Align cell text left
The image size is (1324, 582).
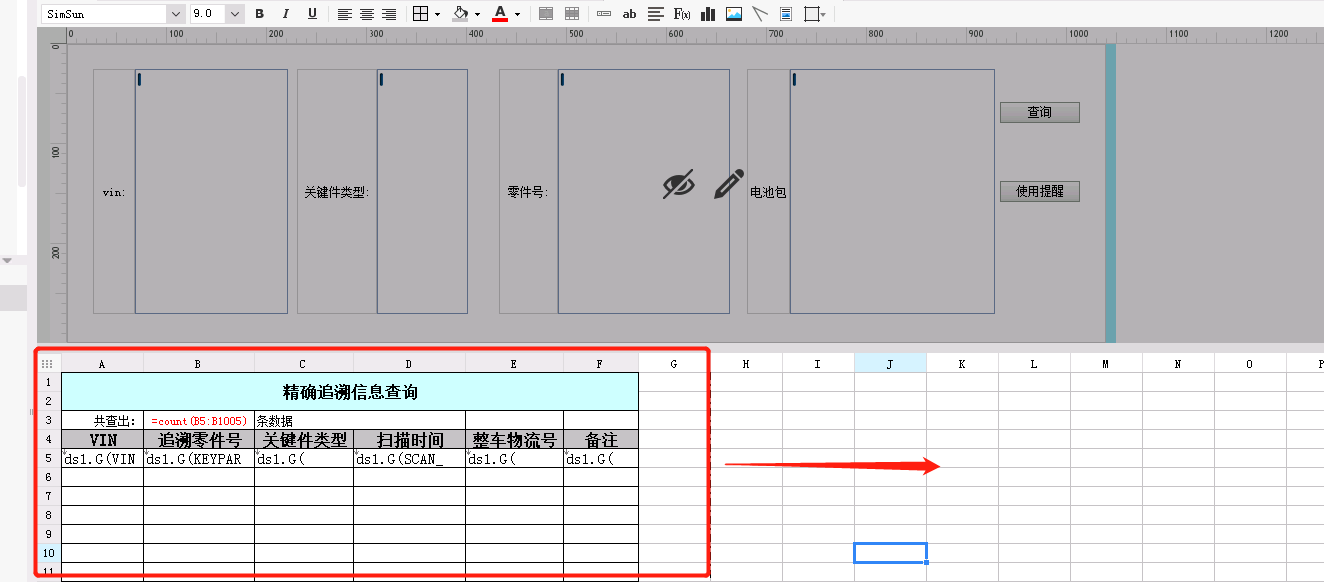pos(344,14)
